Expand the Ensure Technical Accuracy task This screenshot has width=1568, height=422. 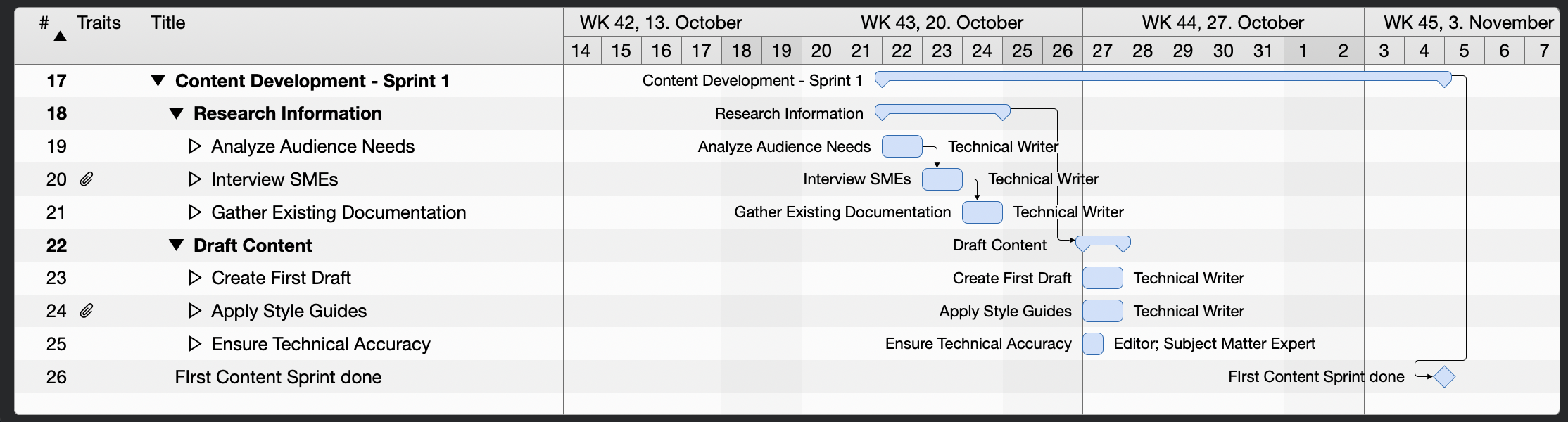pyautogui.click(x=195, y=344)
